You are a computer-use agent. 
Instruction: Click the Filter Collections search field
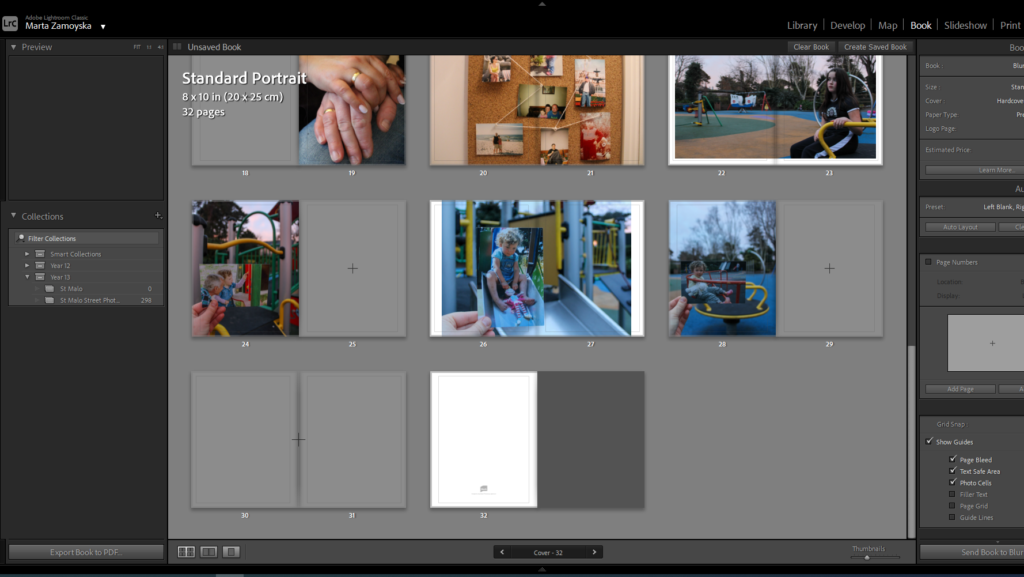86,238
